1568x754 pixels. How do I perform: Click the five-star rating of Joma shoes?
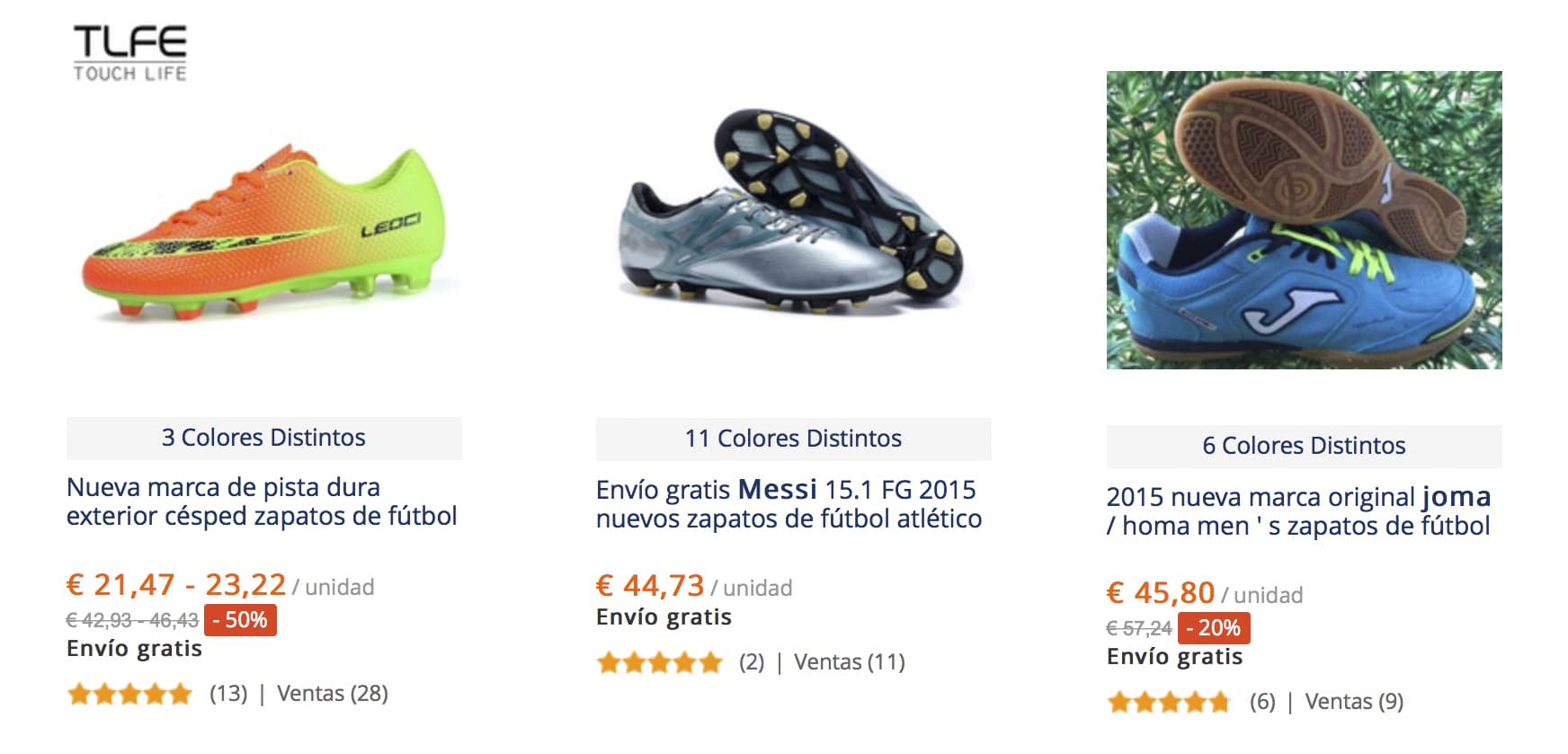tap(1169, 702)
